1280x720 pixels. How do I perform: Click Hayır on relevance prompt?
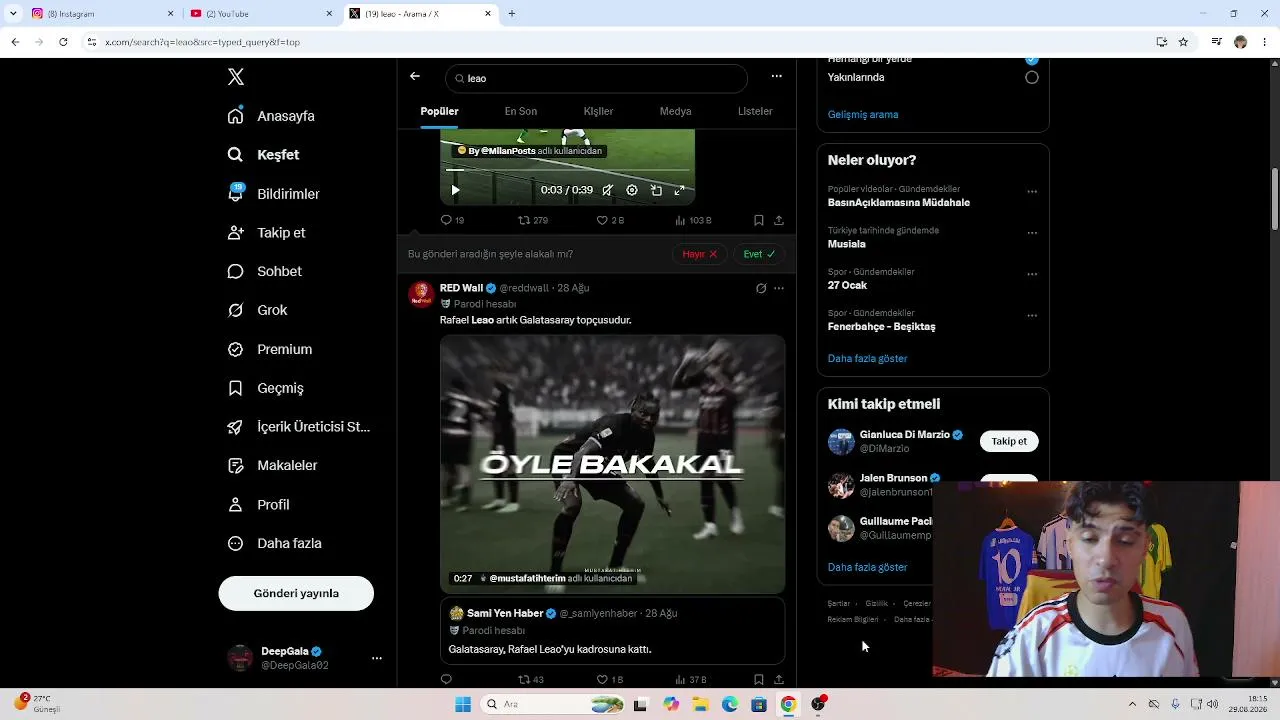click(699, 254)
